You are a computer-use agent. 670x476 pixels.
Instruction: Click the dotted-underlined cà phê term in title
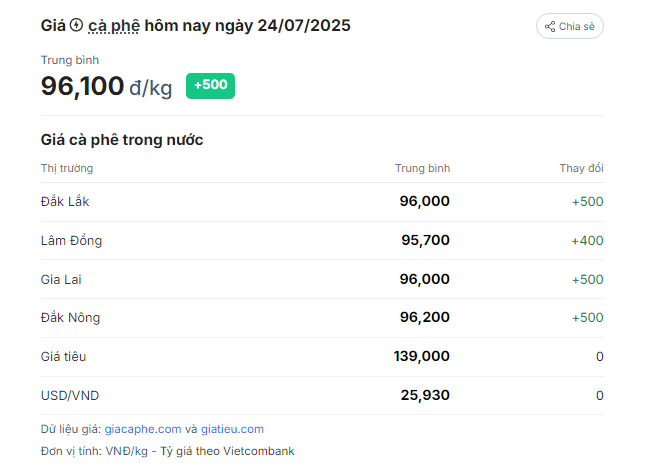coord(114,26)
